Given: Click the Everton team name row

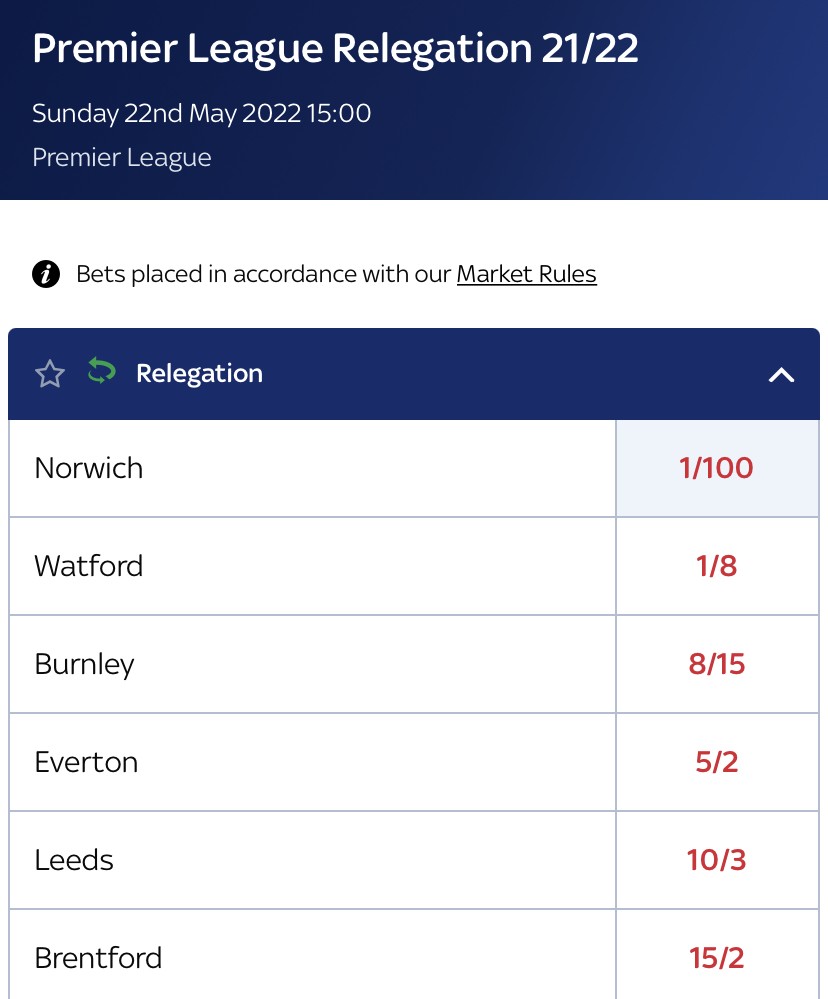Looking at the screenshot, I should click(312, 762).
